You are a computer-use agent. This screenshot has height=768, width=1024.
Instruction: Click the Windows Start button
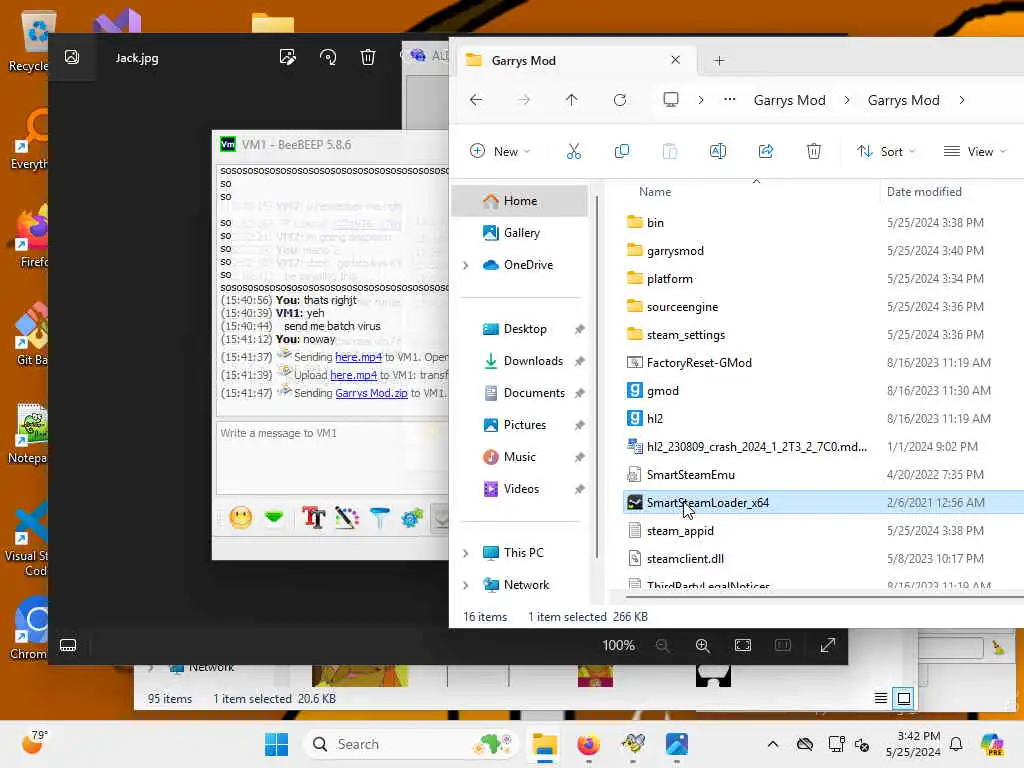pyautogui.click(x=277, y=744)
